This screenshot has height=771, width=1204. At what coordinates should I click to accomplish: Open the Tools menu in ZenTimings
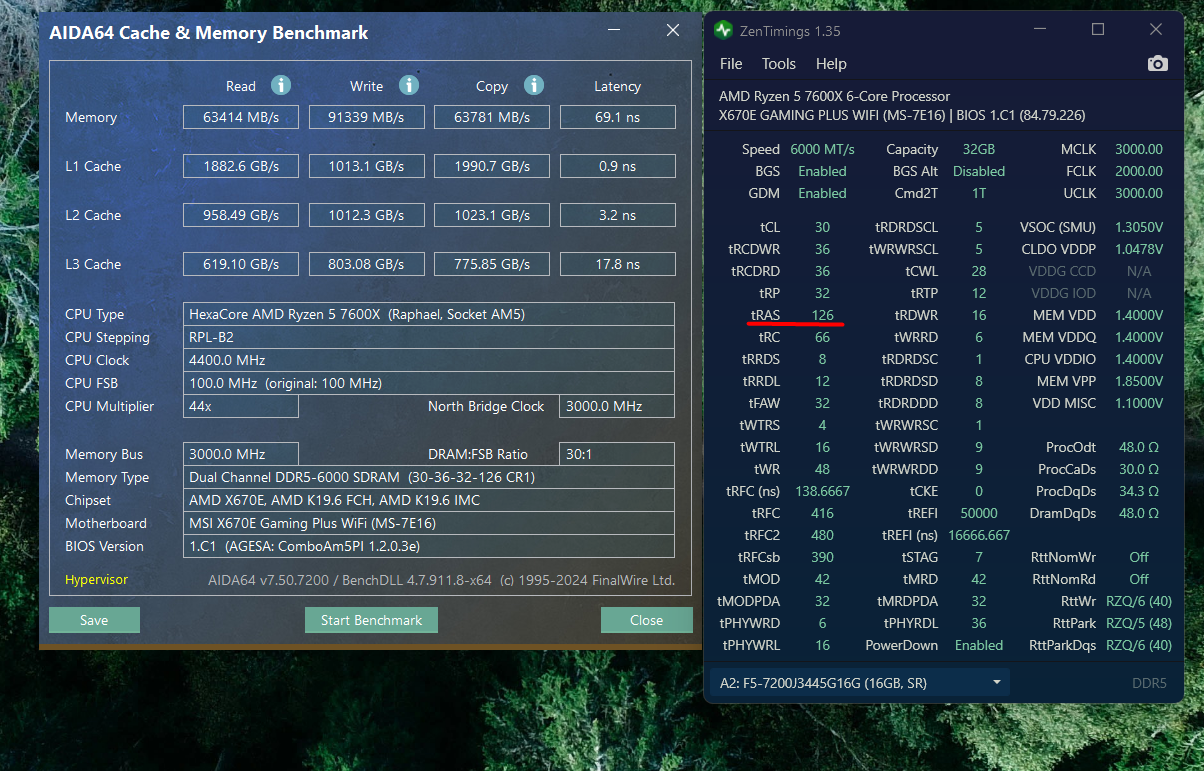(778, 64)
